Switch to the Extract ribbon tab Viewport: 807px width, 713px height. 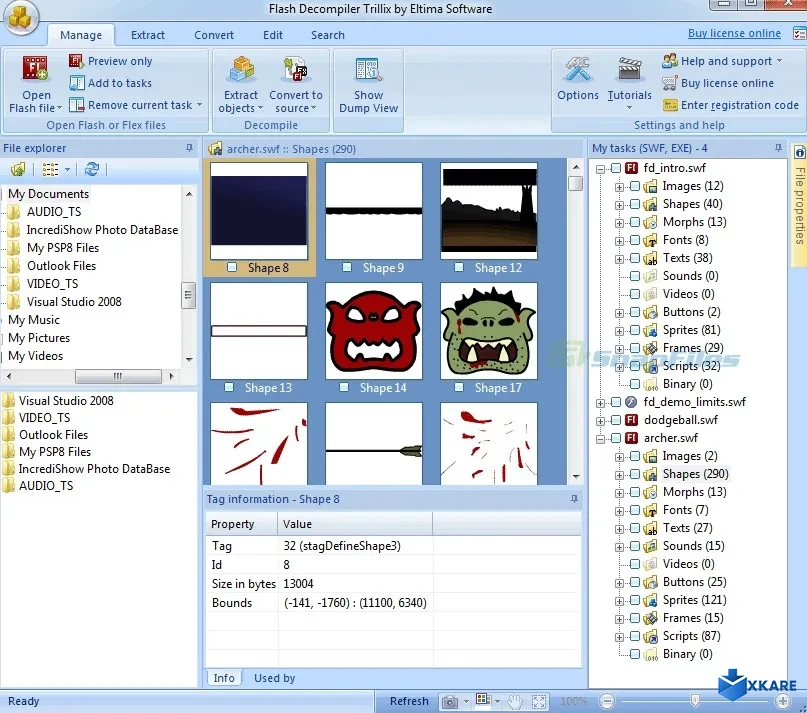(148, 35)
